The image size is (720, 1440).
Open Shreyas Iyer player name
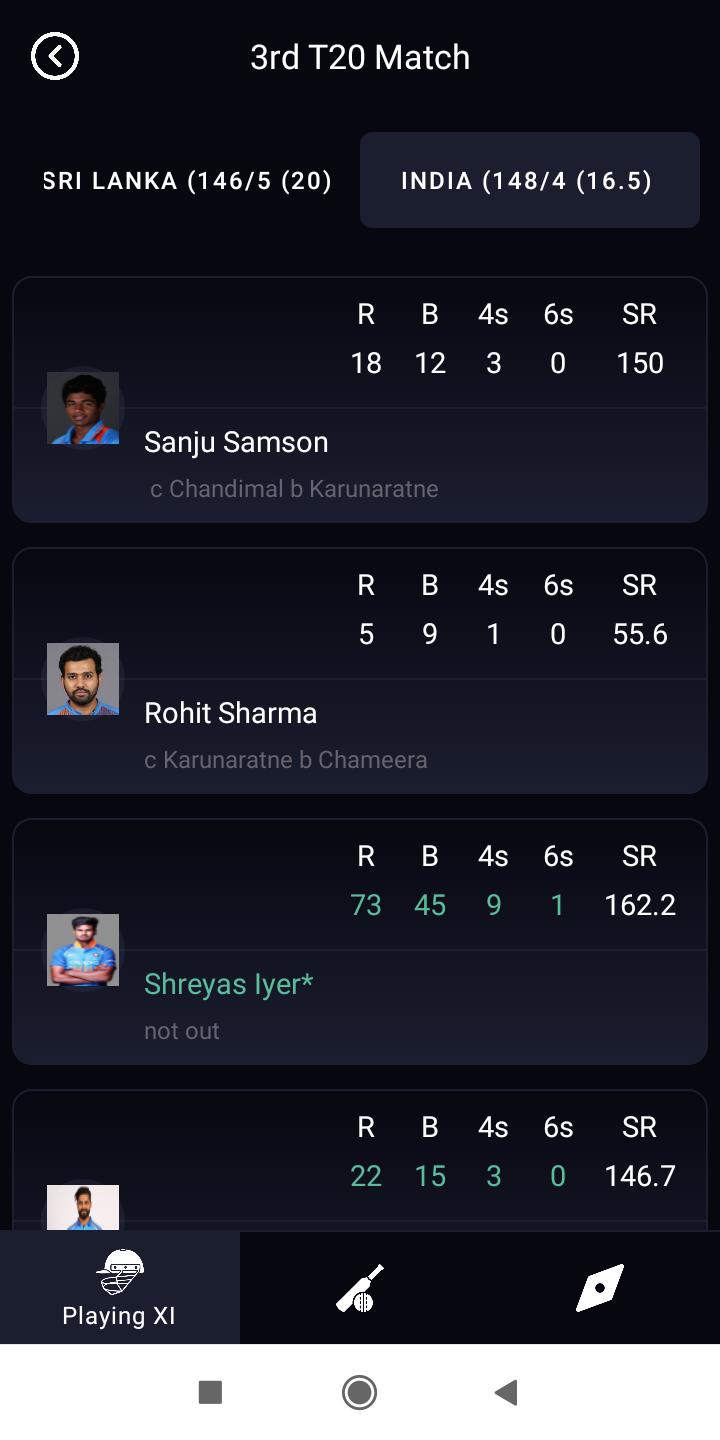pyautogui.click(x=228, y=984)
